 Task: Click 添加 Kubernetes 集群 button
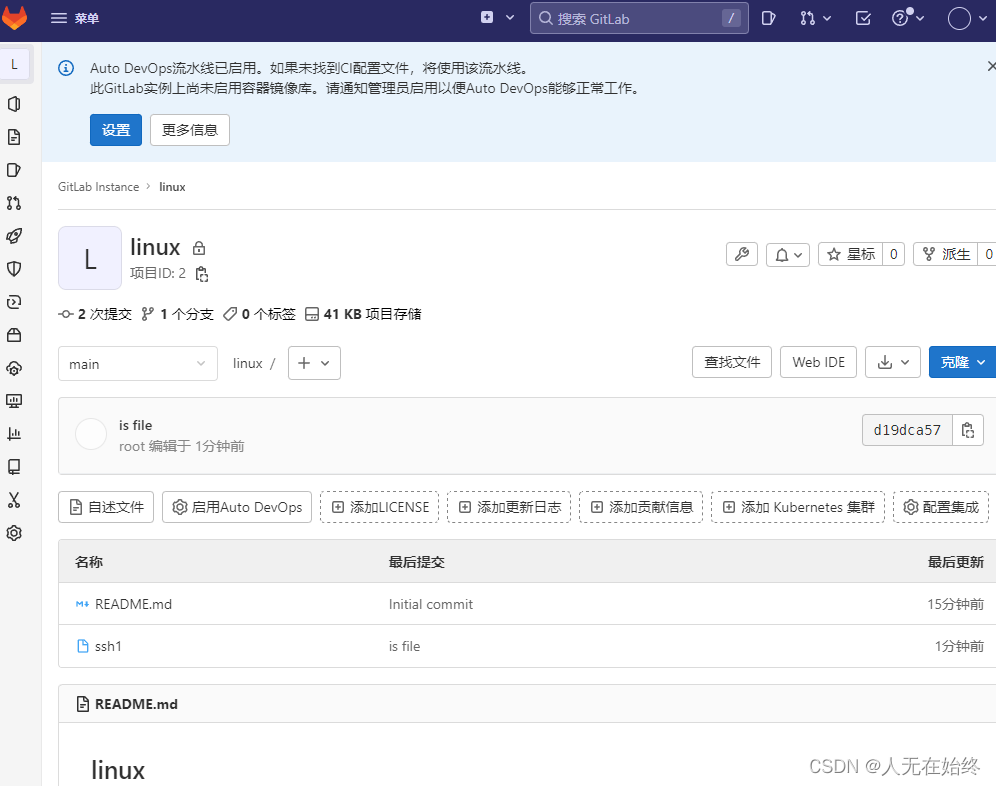tap(798, 507)
